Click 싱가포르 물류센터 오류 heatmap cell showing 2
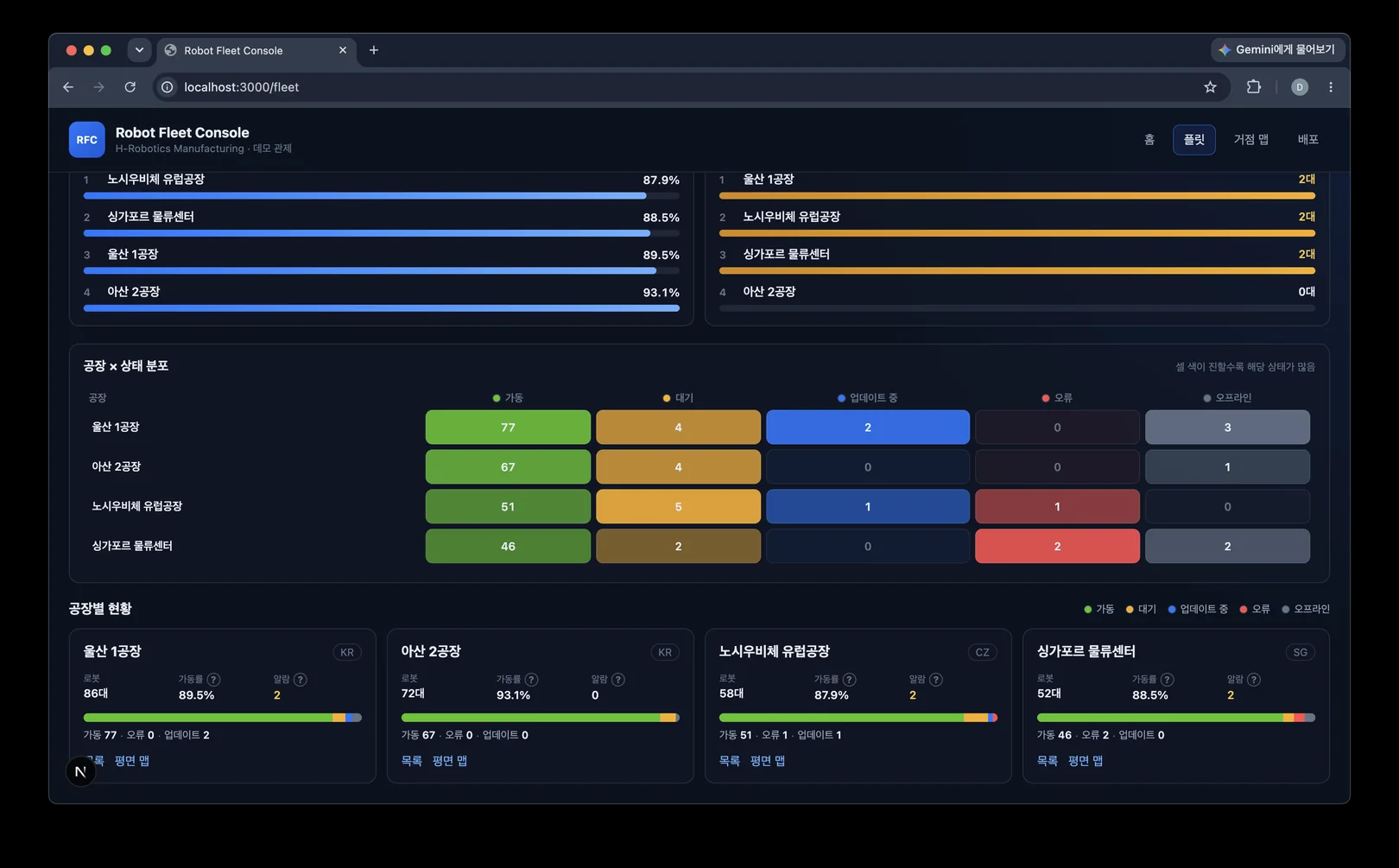1399x868 pixels. click(1057, 547)
